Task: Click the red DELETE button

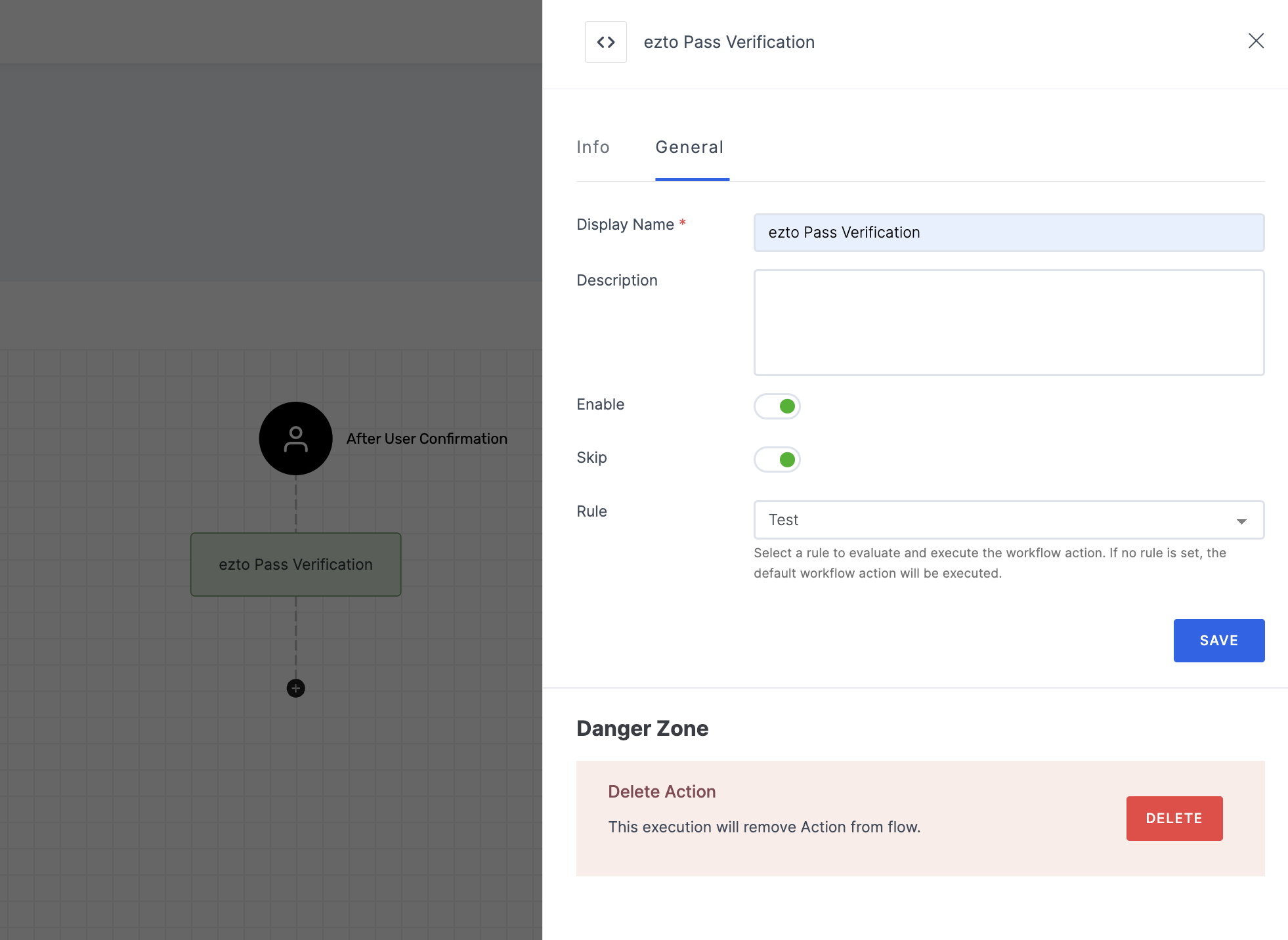Action: (1174, 819)
